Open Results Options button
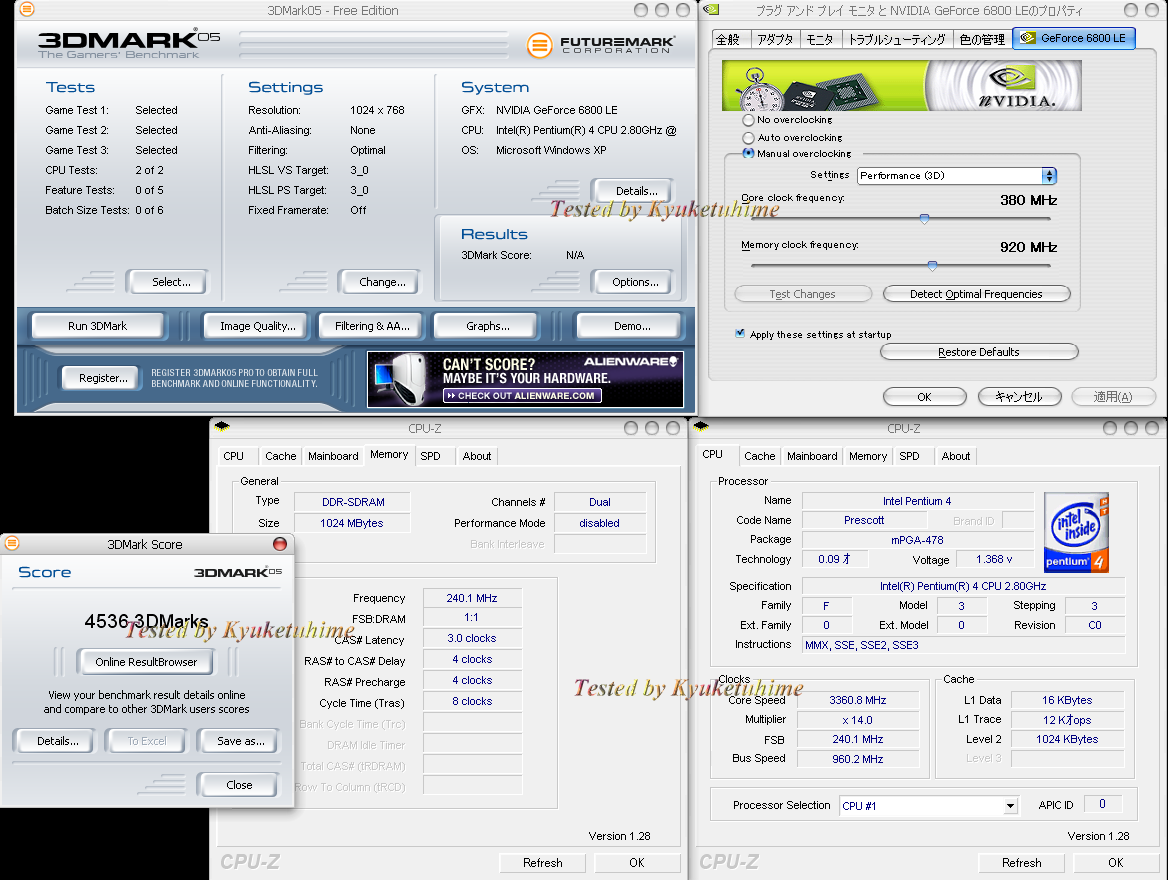1168x880 pixels. (635, 282)
